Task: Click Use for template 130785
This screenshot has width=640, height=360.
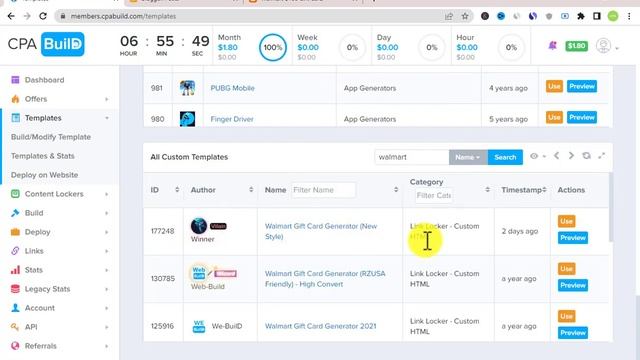Action: 567,269
